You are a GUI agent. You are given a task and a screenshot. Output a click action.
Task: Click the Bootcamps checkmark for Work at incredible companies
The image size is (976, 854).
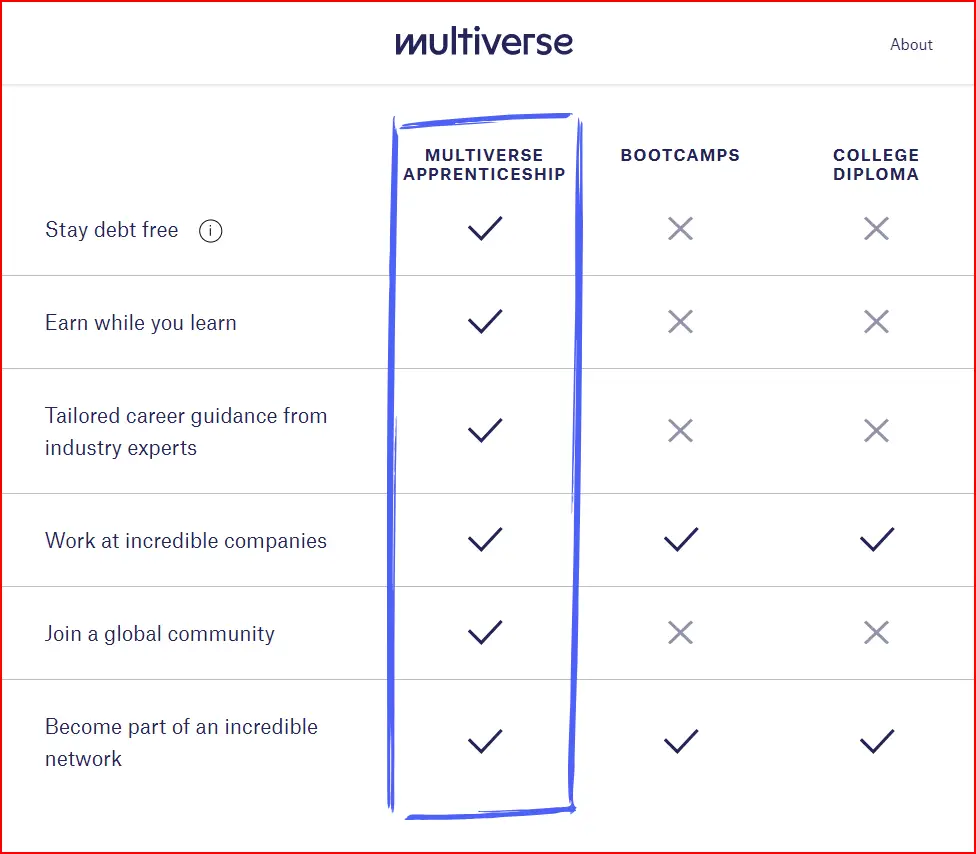tap(681, 539)
